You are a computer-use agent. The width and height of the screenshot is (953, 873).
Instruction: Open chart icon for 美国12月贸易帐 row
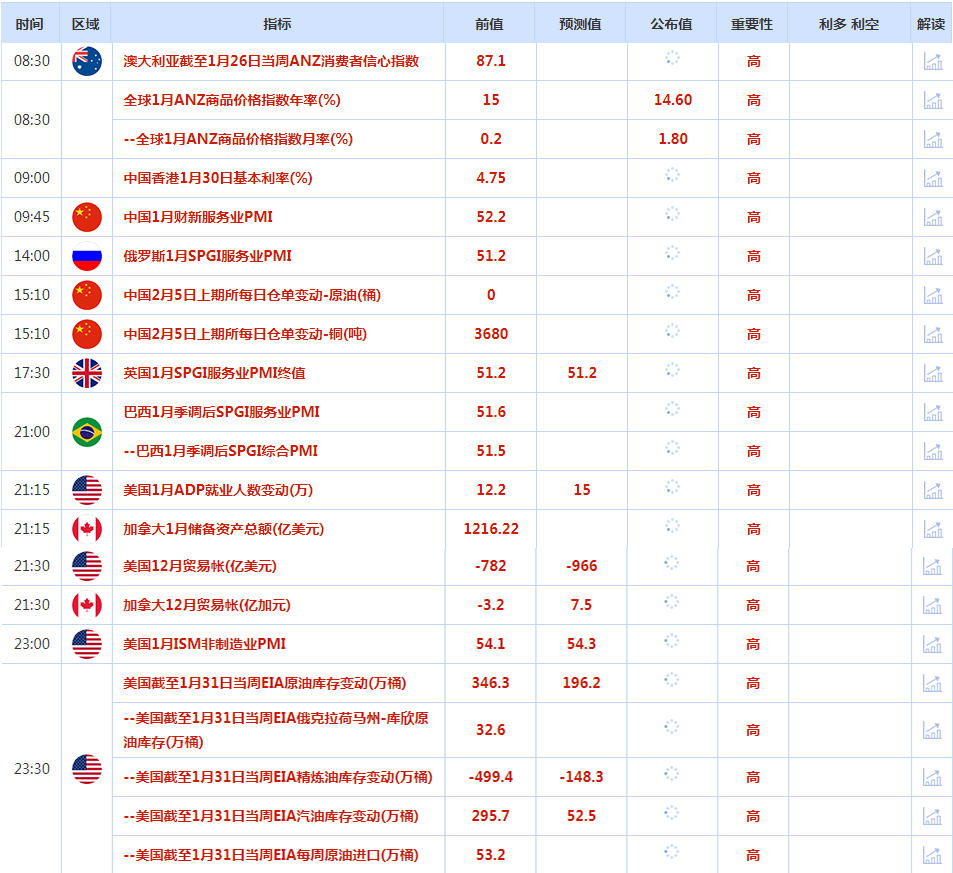coord(932,566)
